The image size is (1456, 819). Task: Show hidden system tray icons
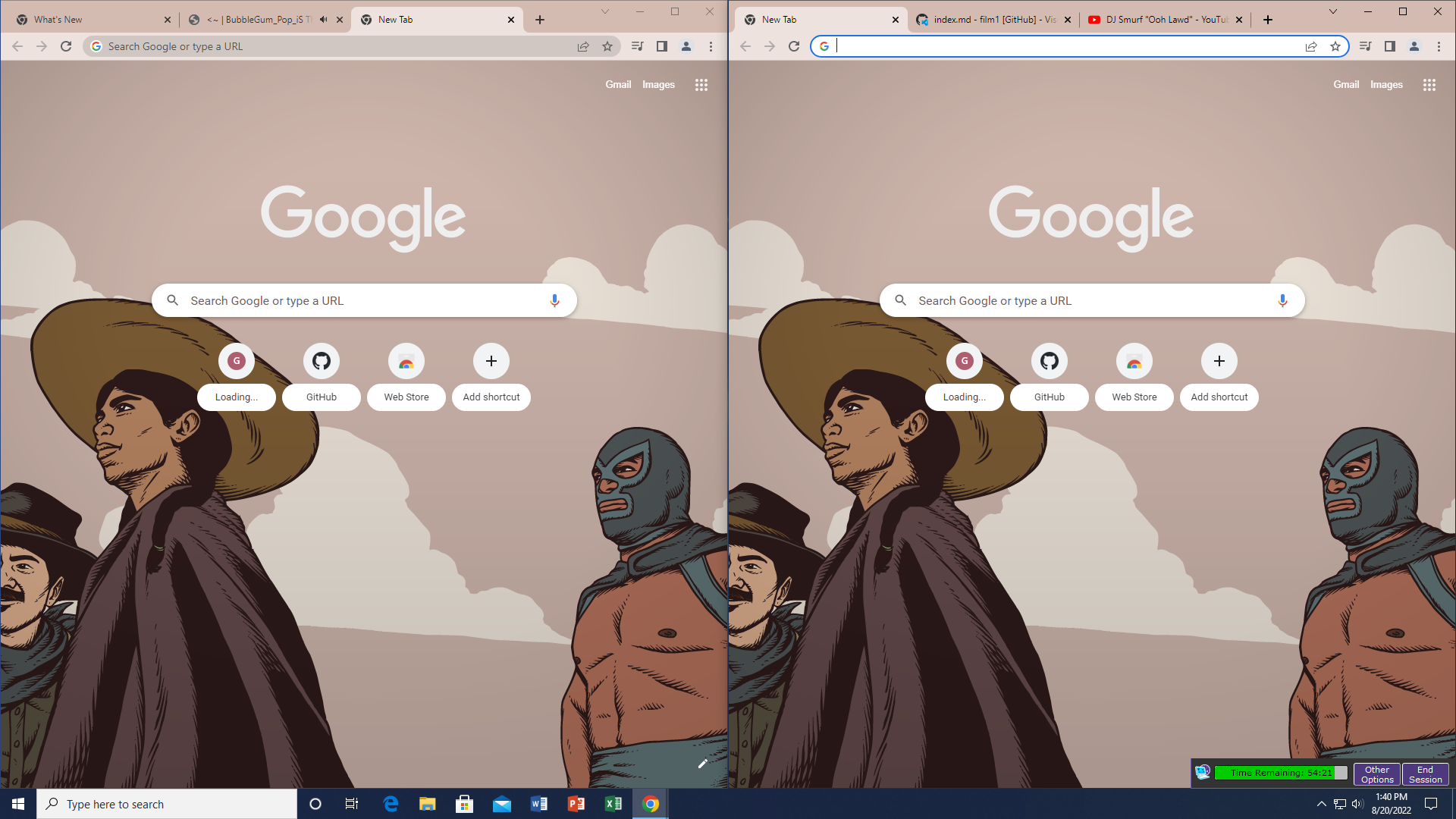coord(1321,804)
